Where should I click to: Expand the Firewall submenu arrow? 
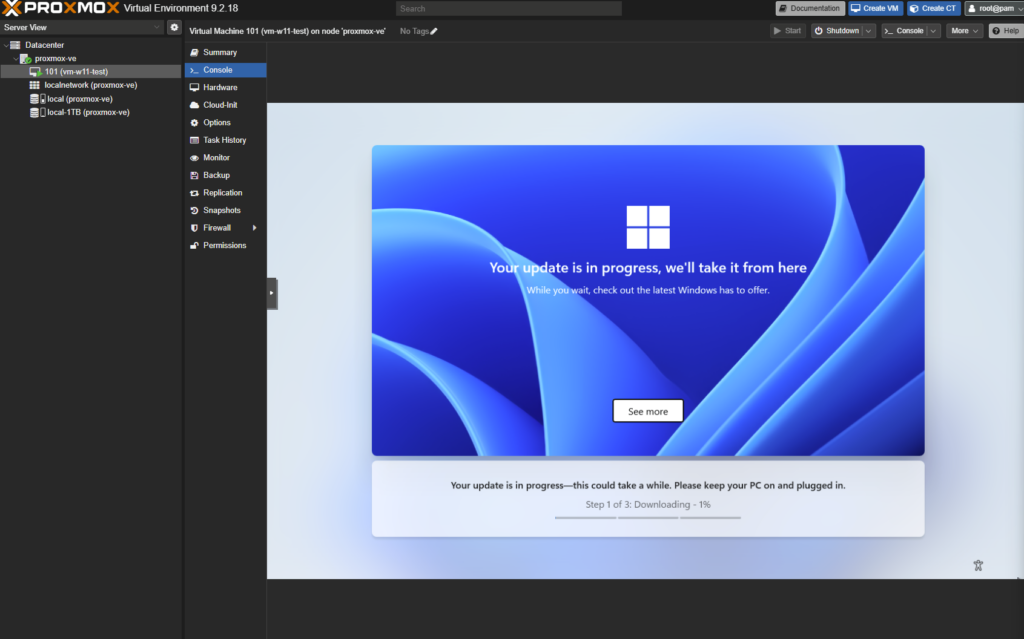point(255,228)
